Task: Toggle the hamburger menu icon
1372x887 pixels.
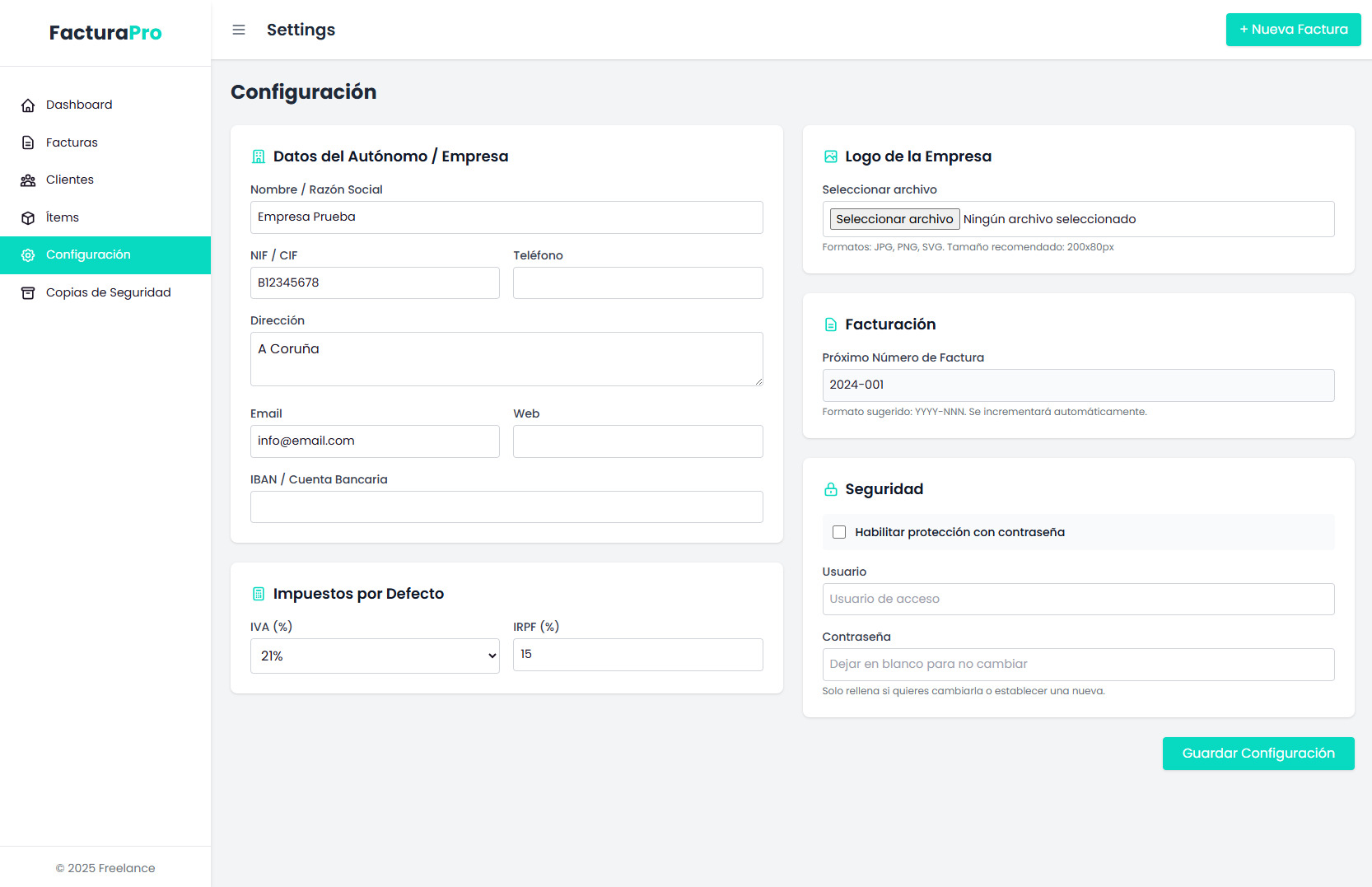Action: [239, 30]
